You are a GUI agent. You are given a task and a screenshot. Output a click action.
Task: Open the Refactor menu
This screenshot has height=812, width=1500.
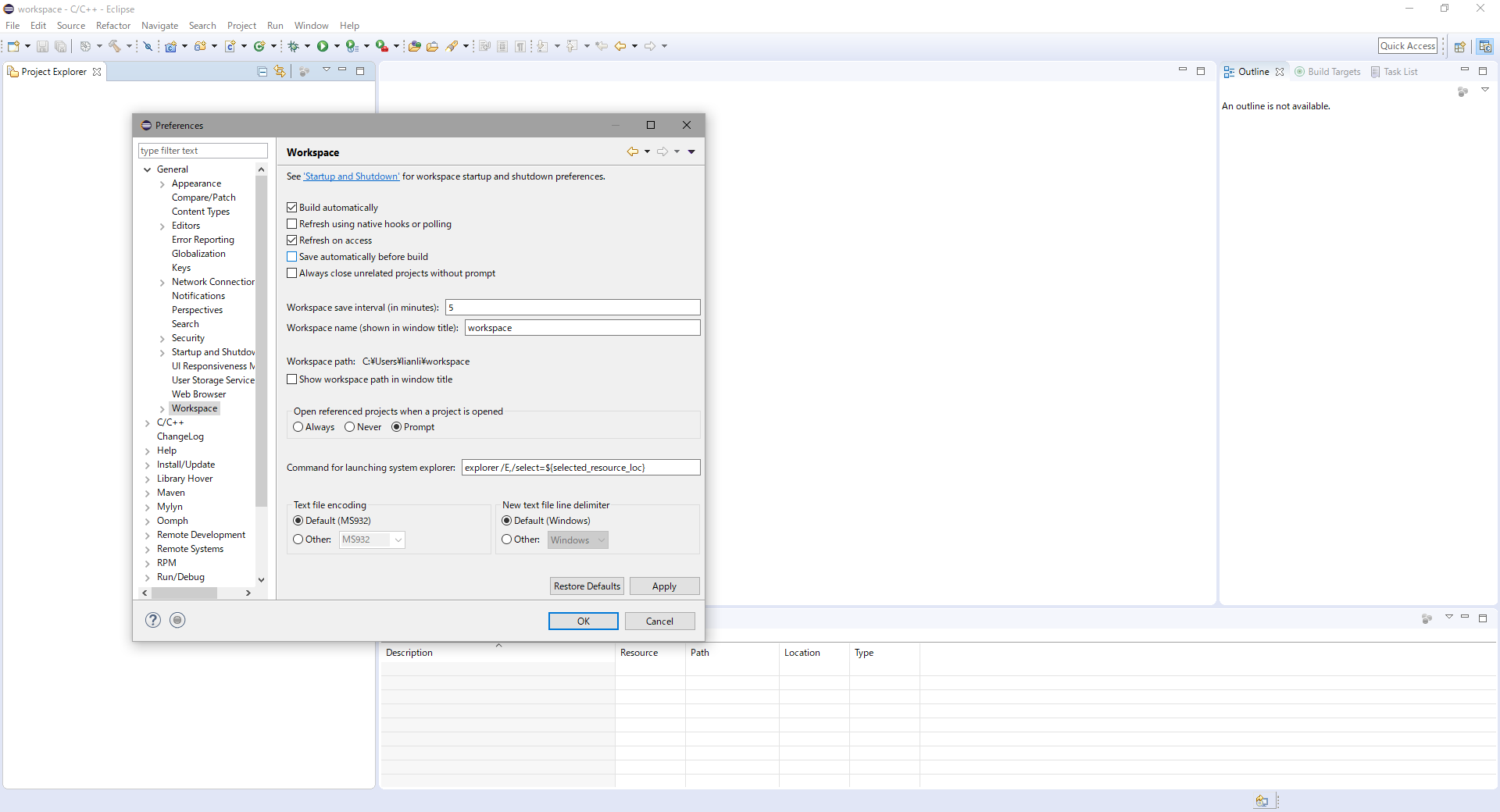pyautogui.click(x=112, y=26)
